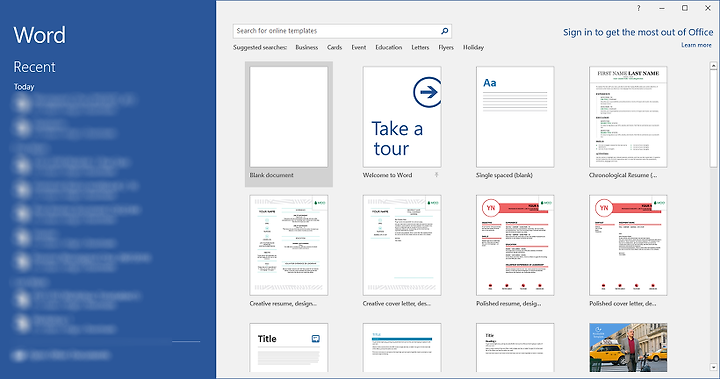720x379 pixels.
Task: Select the Holiday suggested search
Action: [473, 47]
